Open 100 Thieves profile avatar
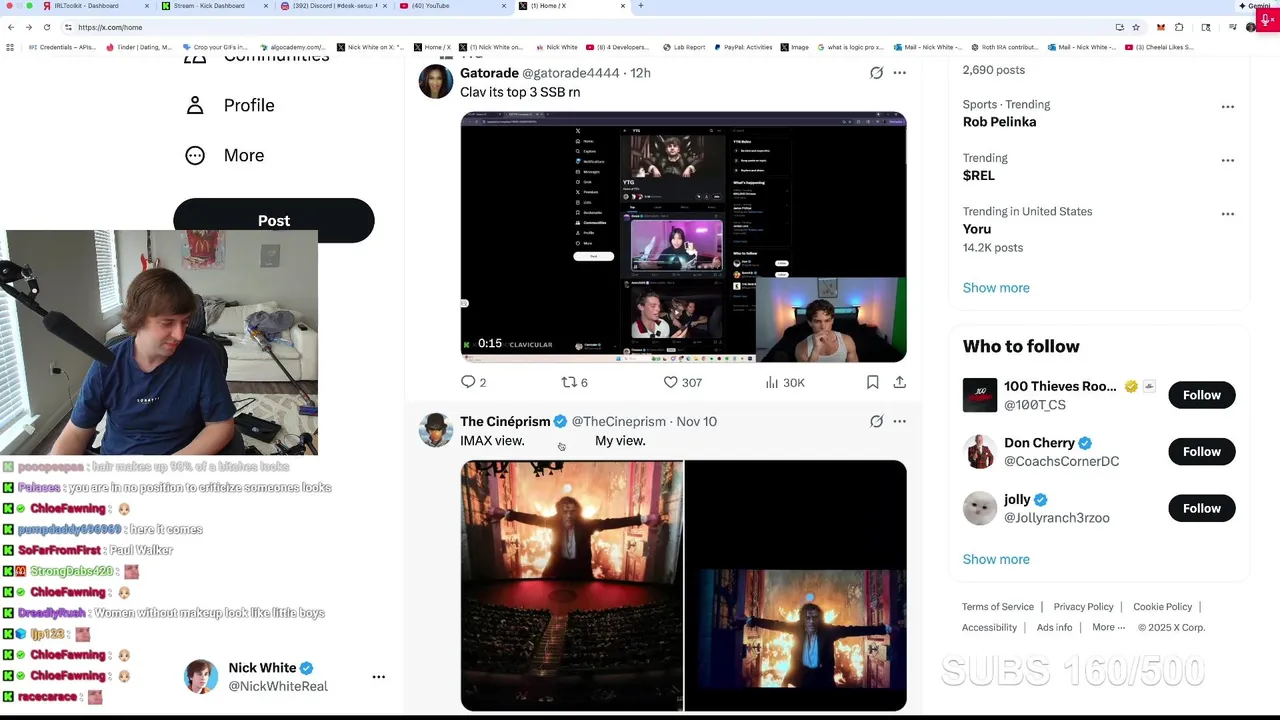Viewport: 1280px width, 720px height. [x=980, y=395]
